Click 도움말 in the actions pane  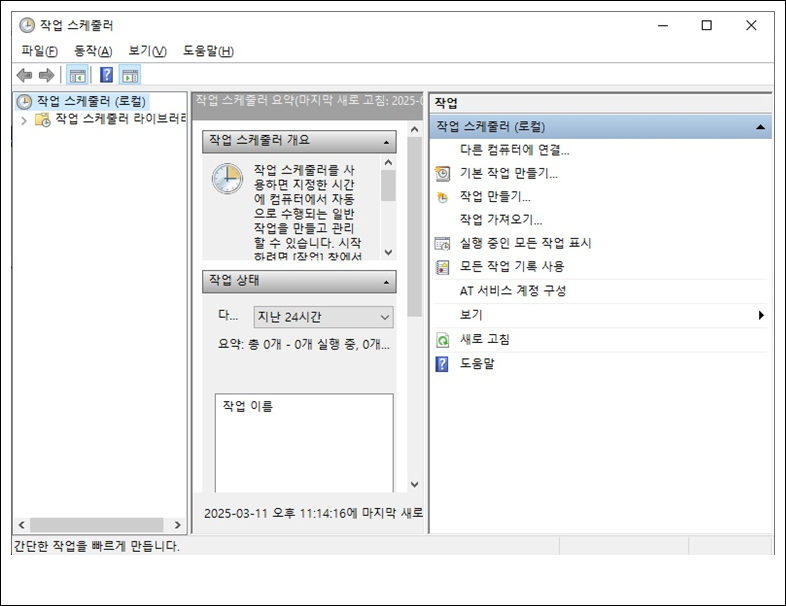pos(477,363)
